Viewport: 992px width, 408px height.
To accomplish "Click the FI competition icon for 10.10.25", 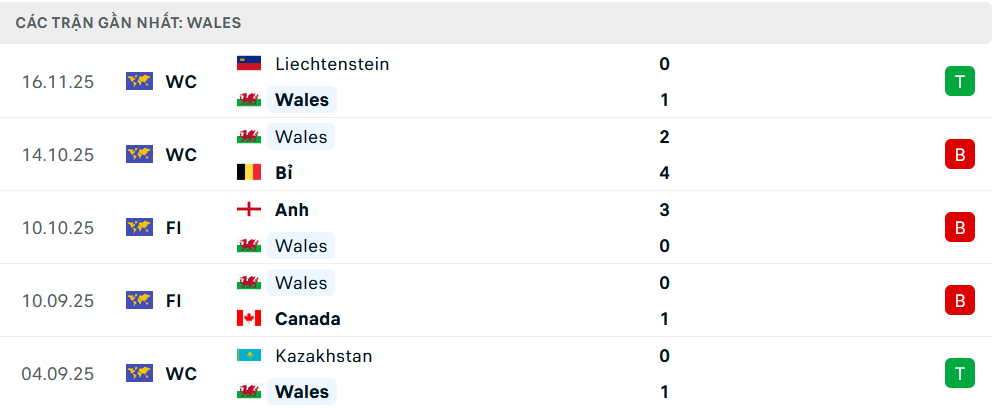I will tap(139, 228).
